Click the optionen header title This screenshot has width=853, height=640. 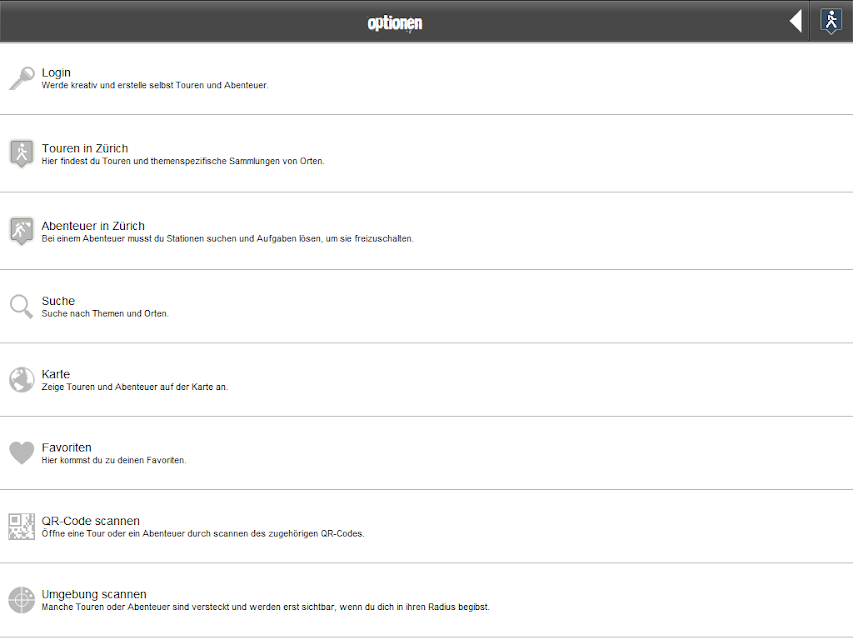395,23
